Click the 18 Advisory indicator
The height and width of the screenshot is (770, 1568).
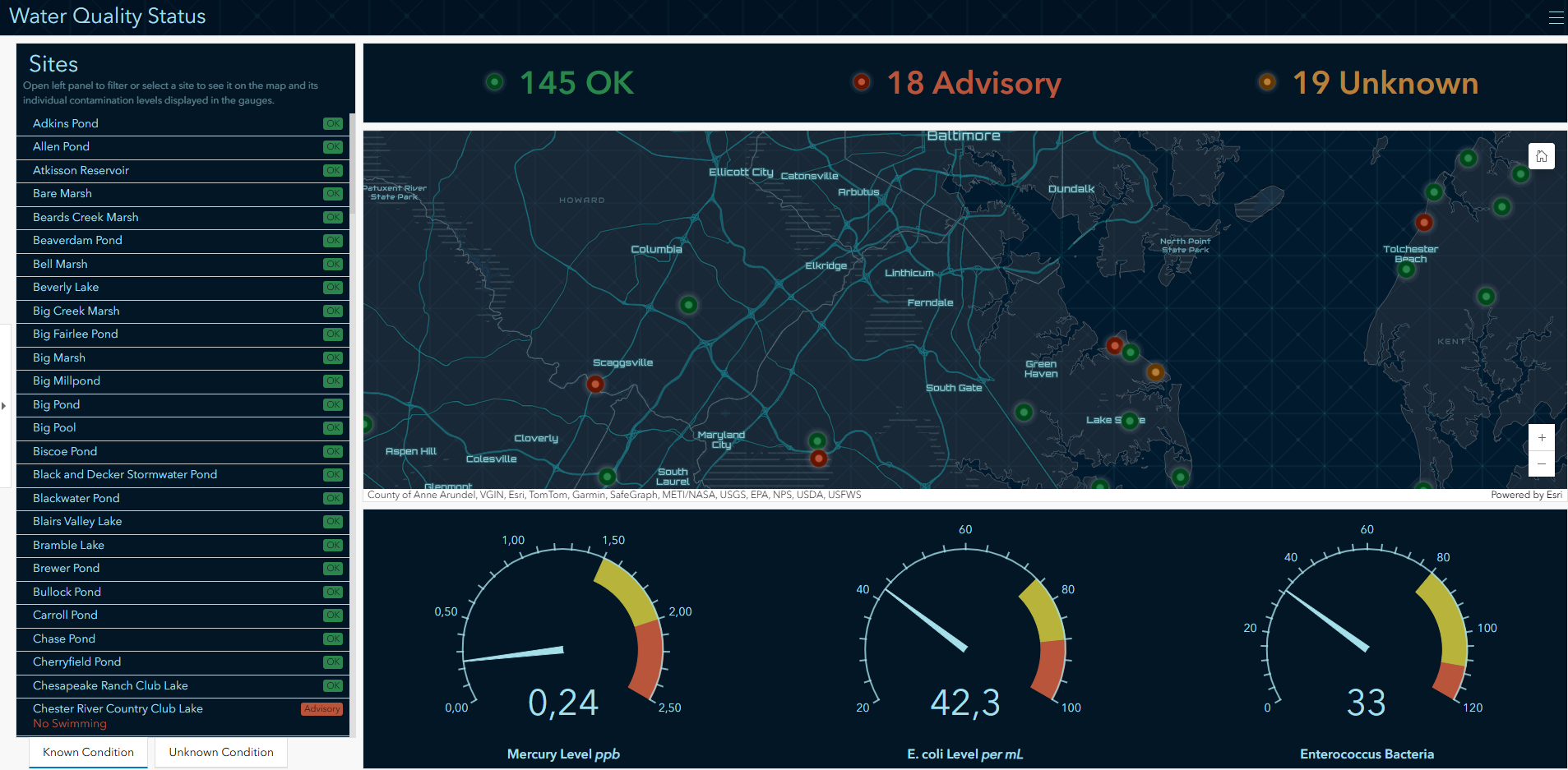point(958,83)
